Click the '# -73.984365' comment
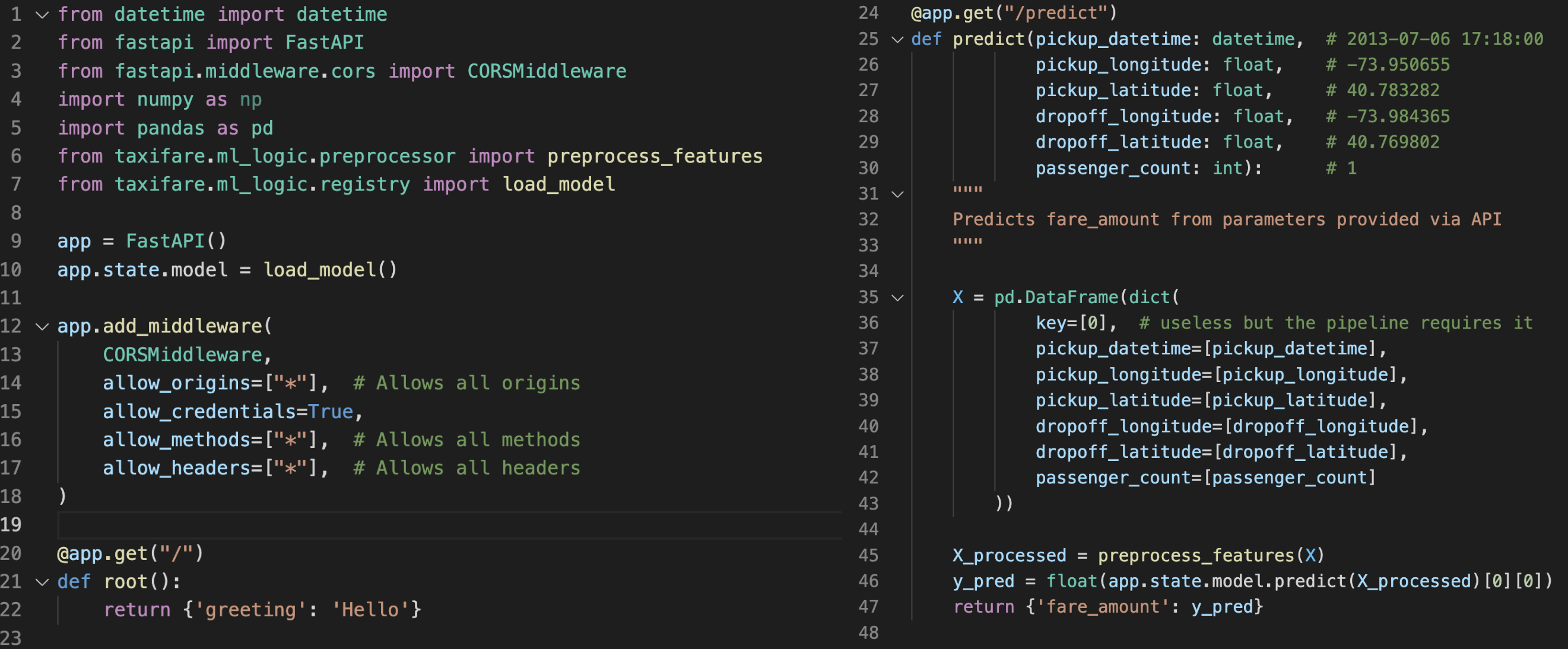This screenshot has height=649, width=1568. pyautogui.click(x=1388, y=117)
